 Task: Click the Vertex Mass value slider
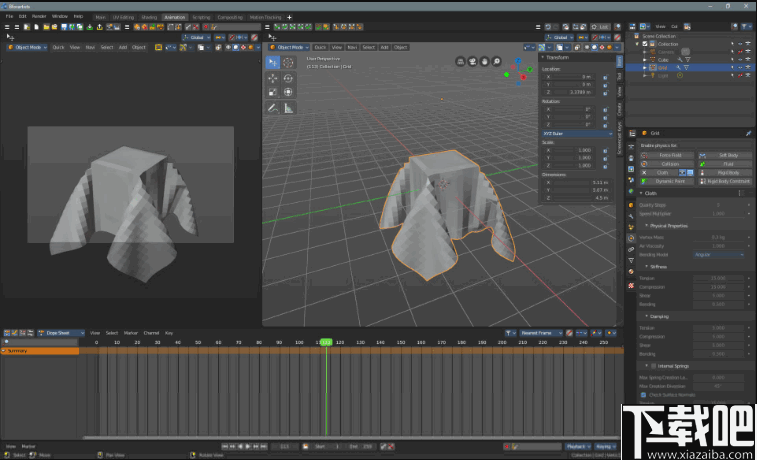click(x=719, y=237)
